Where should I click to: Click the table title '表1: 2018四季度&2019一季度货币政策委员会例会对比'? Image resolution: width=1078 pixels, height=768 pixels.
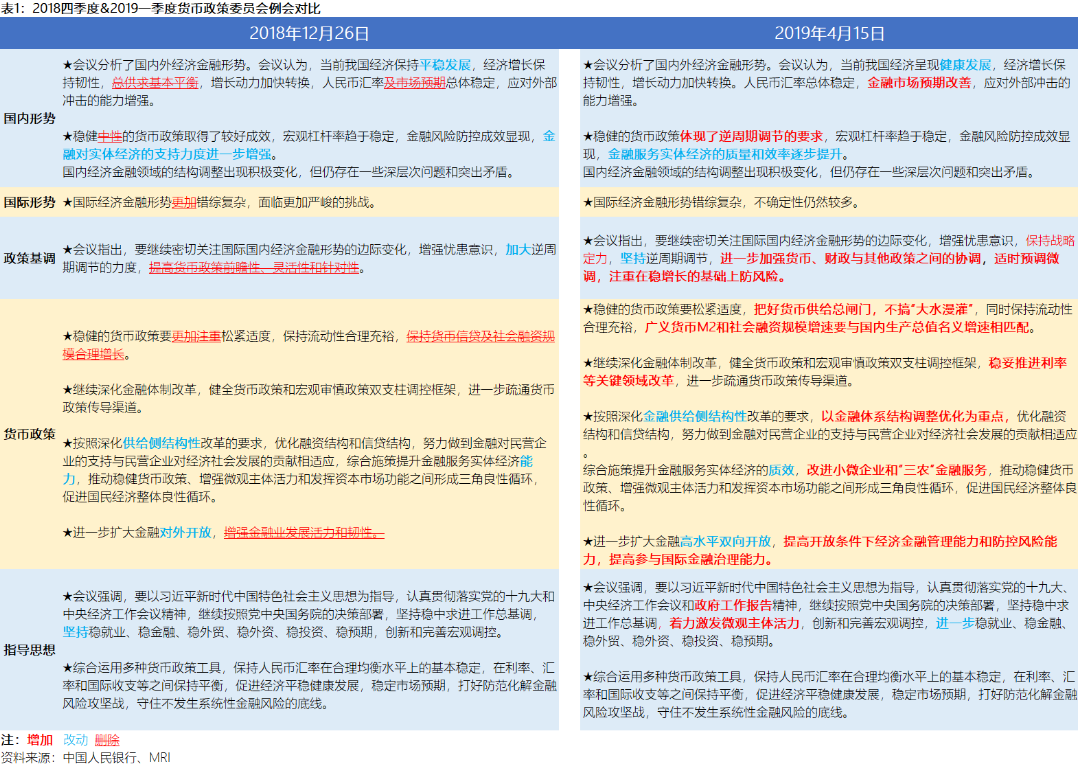tap(160, 8)
